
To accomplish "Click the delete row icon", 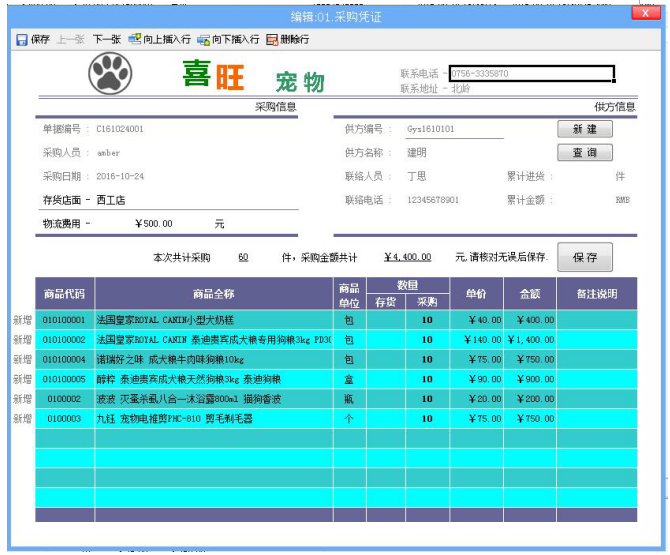I will pos(272,39).
